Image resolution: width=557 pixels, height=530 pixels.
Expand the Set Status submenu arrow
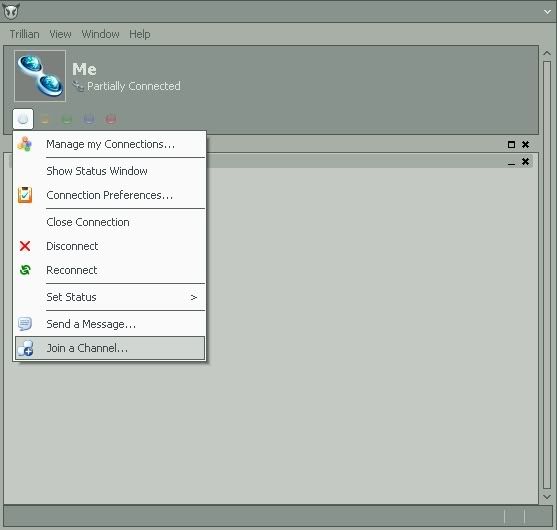tap(193, 297)
